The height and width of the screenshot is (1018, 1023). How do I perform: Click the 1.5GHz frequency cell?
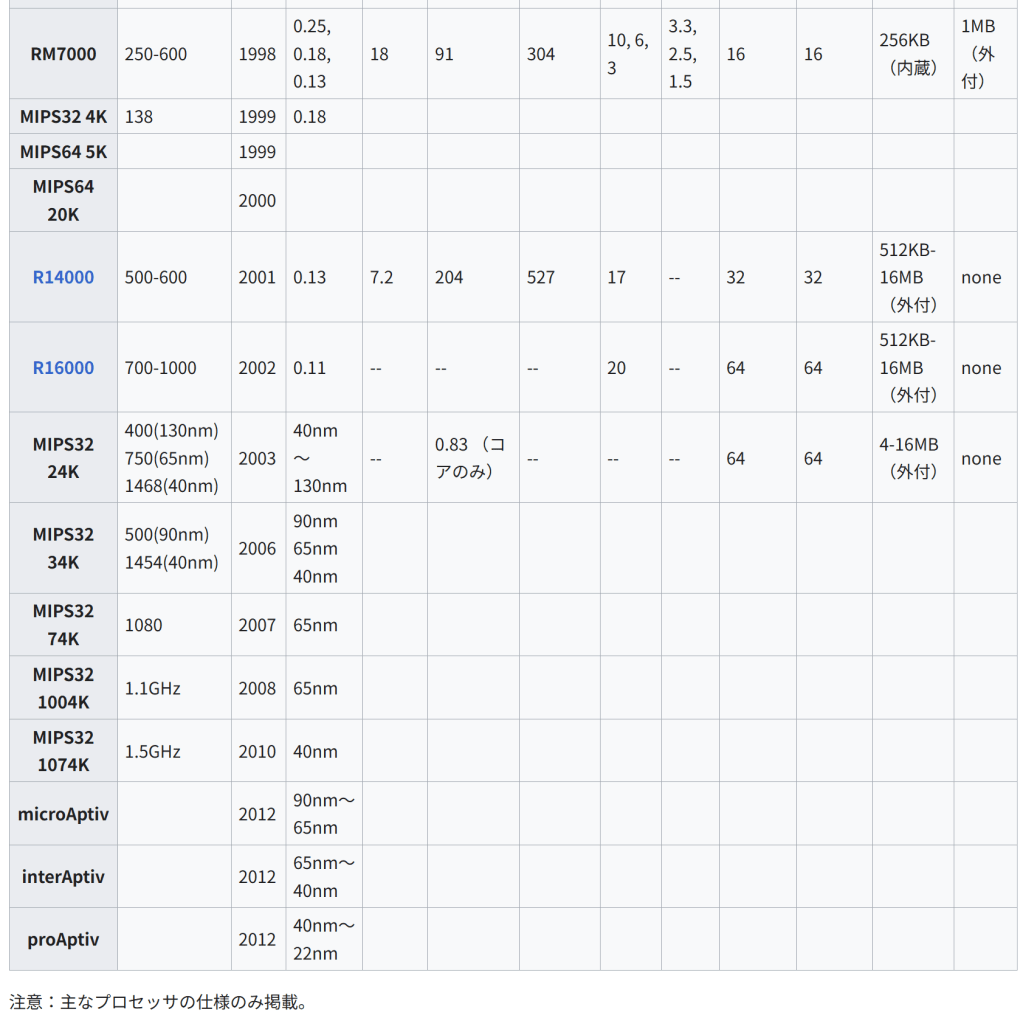tap(153, 751)
